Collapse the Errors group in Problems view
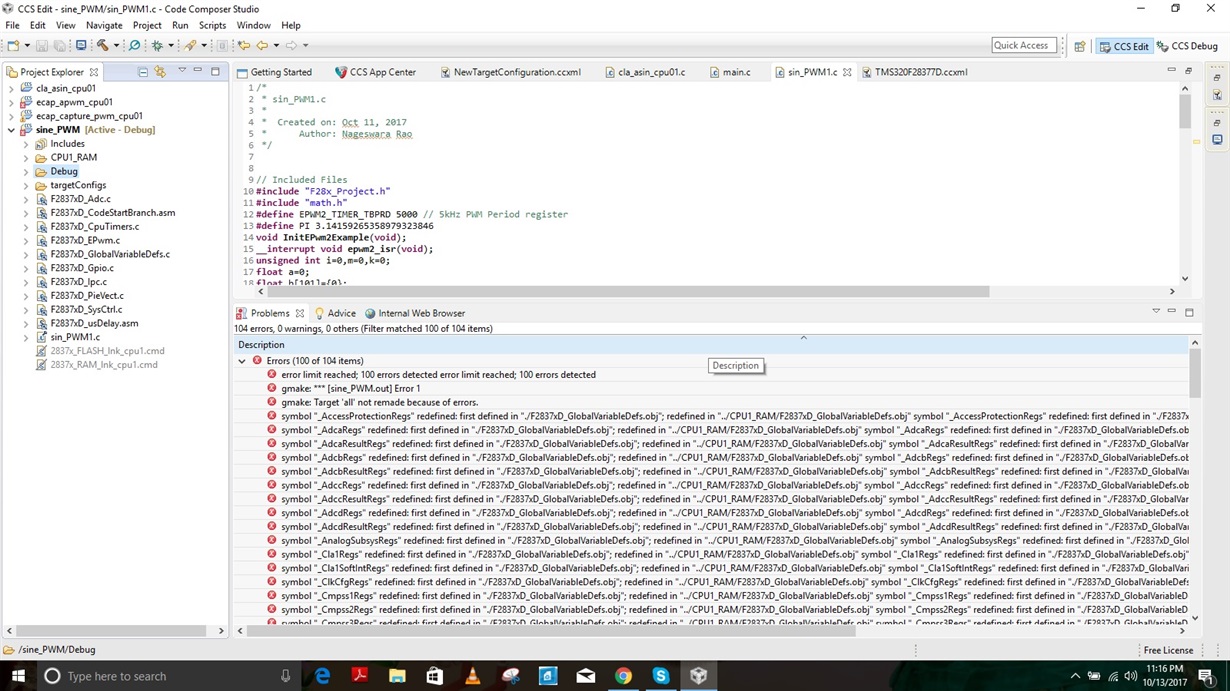The height and width of the screenshot is (691, 1230). click(242, 360)
